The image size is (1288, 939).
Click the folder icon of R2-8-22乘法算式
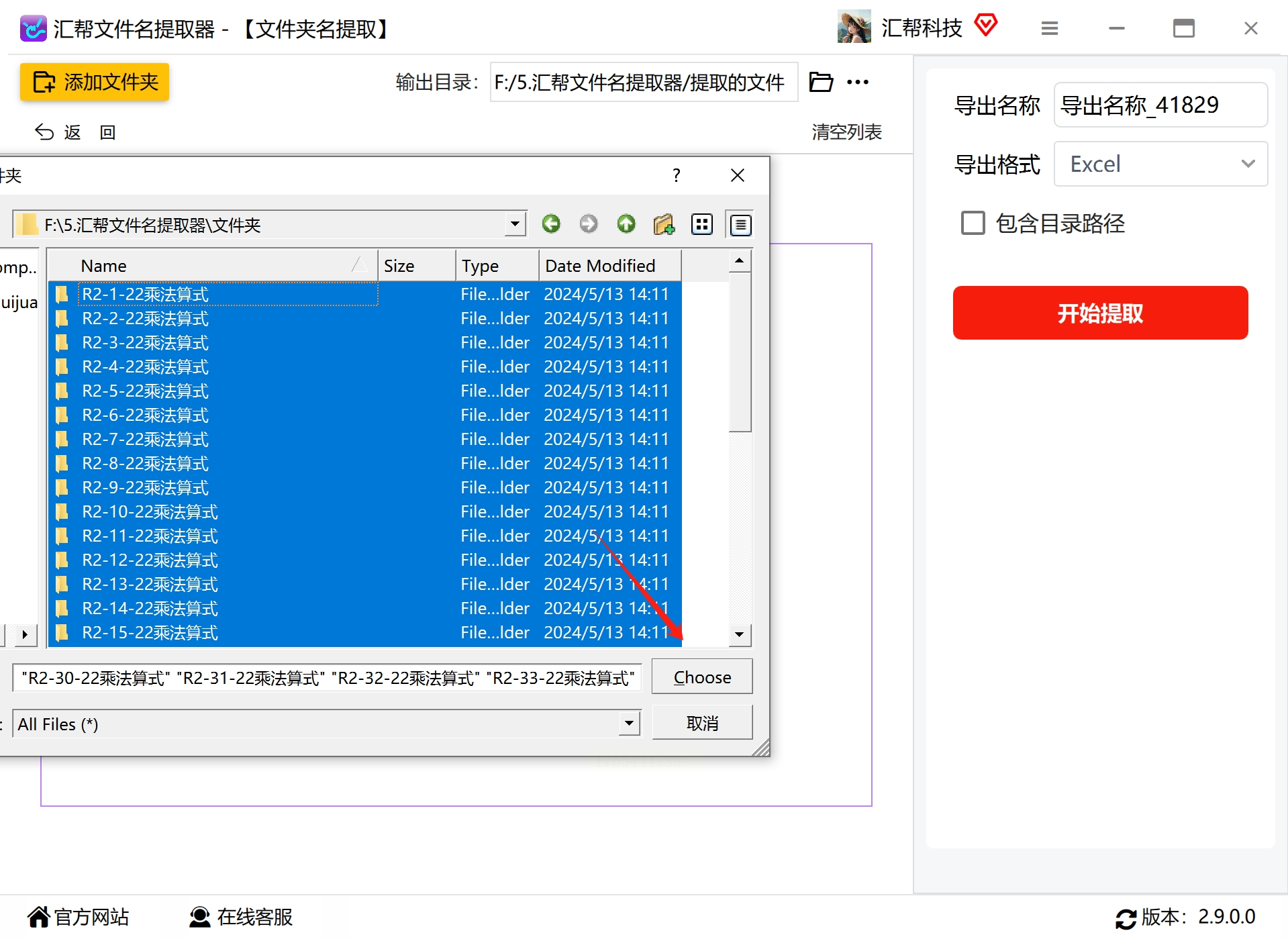62,463
